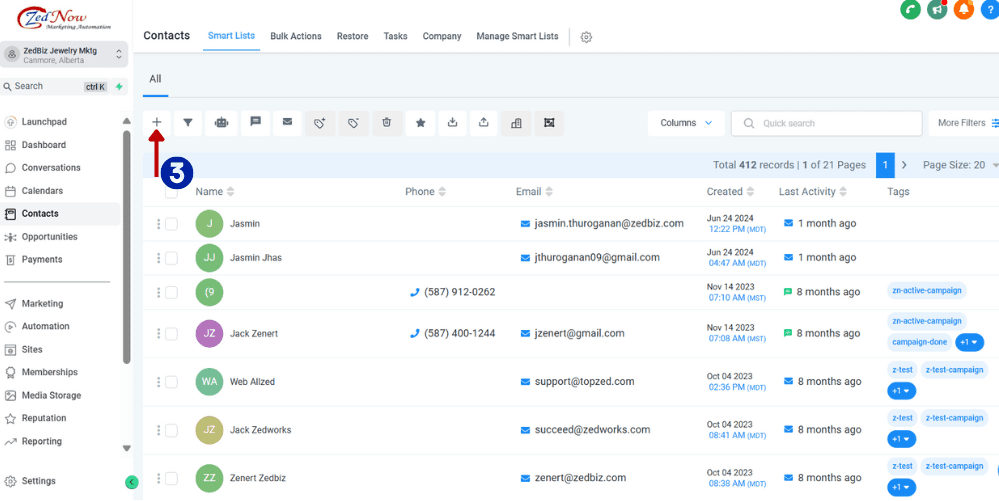The height and width of the screenshot is (501, 999).
Task: Click the trash delete icon in toolbar
Action: [386, 123]
